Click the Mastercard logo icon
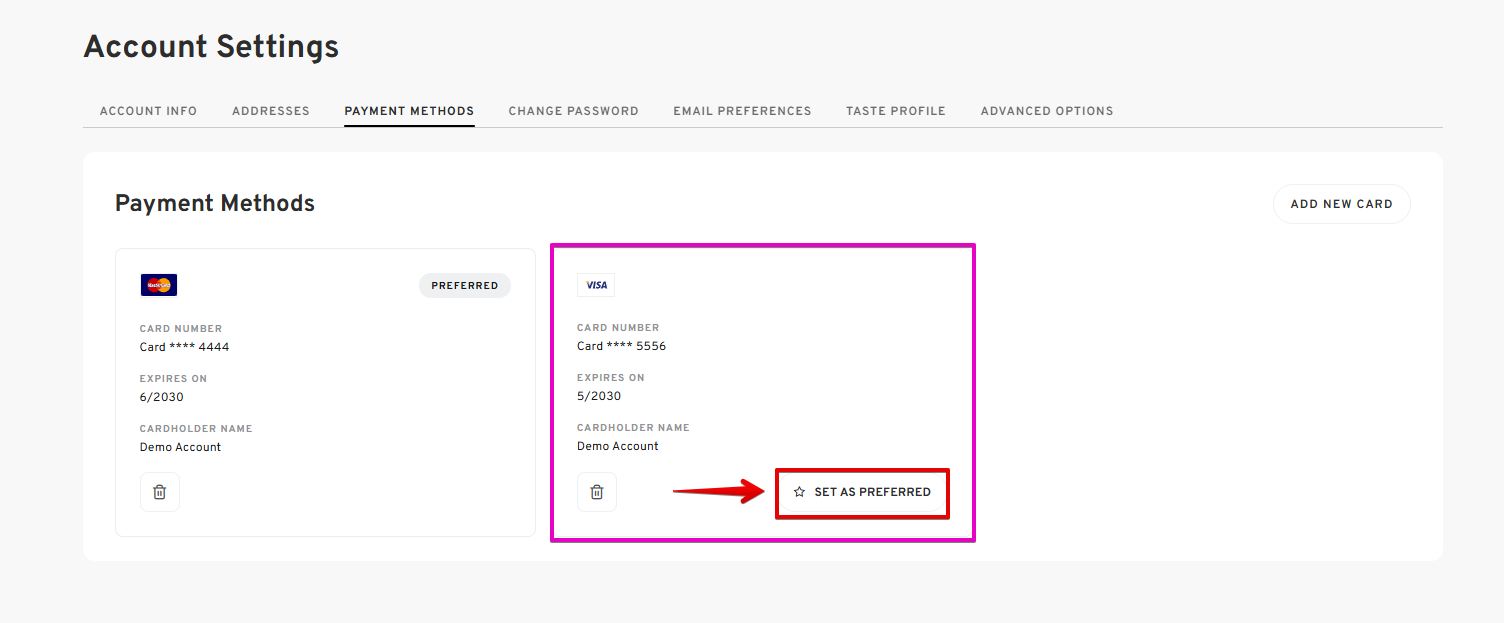 coord(159,285)
